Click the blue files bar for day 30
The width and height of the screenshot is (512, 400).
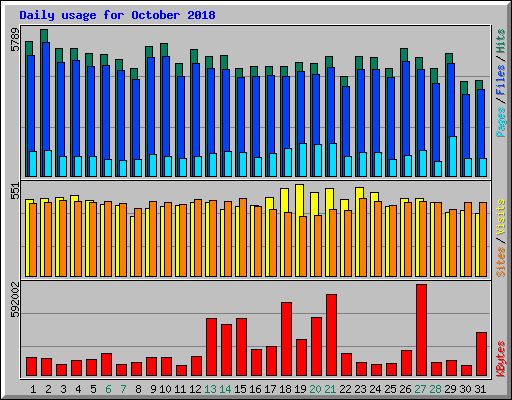click(x=466, y=126)
